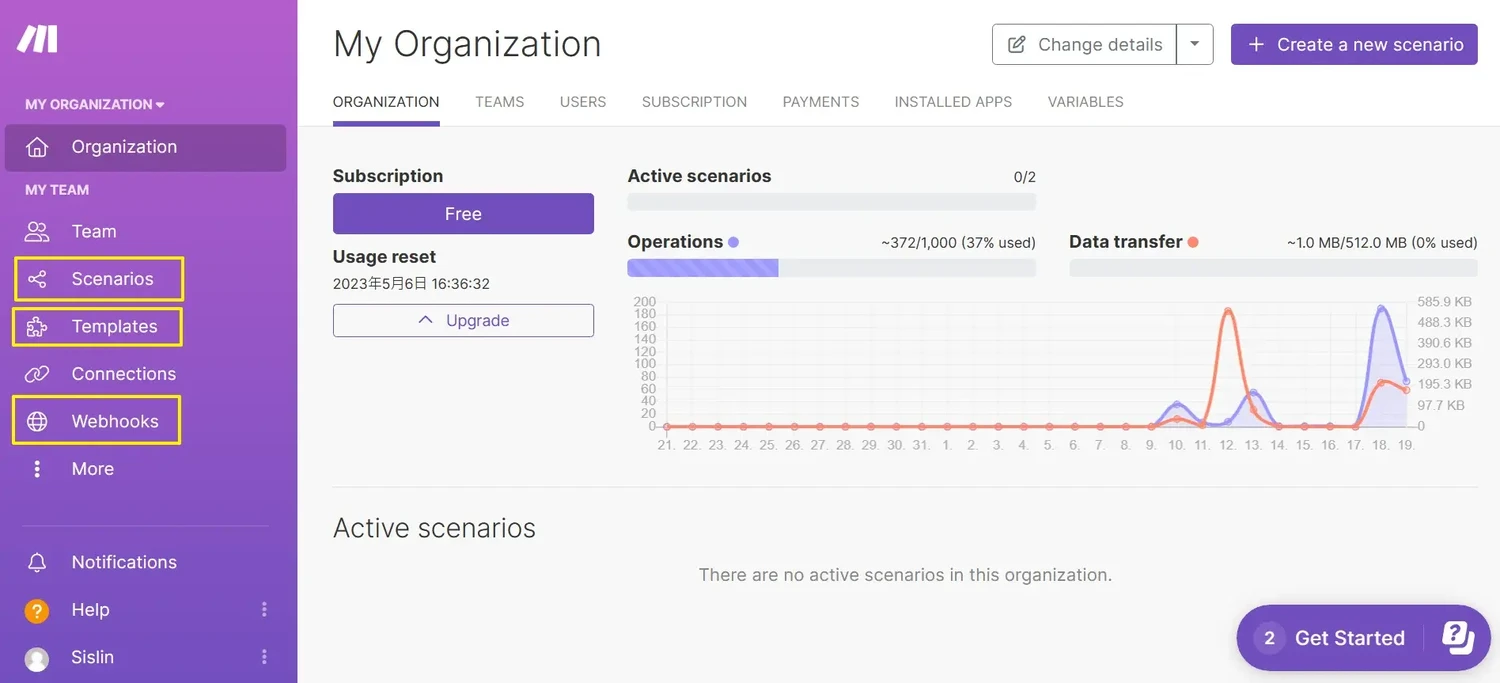Click the pencil icon in Change details
The height and width of the screenshot is (683, 1500).
1017,45
